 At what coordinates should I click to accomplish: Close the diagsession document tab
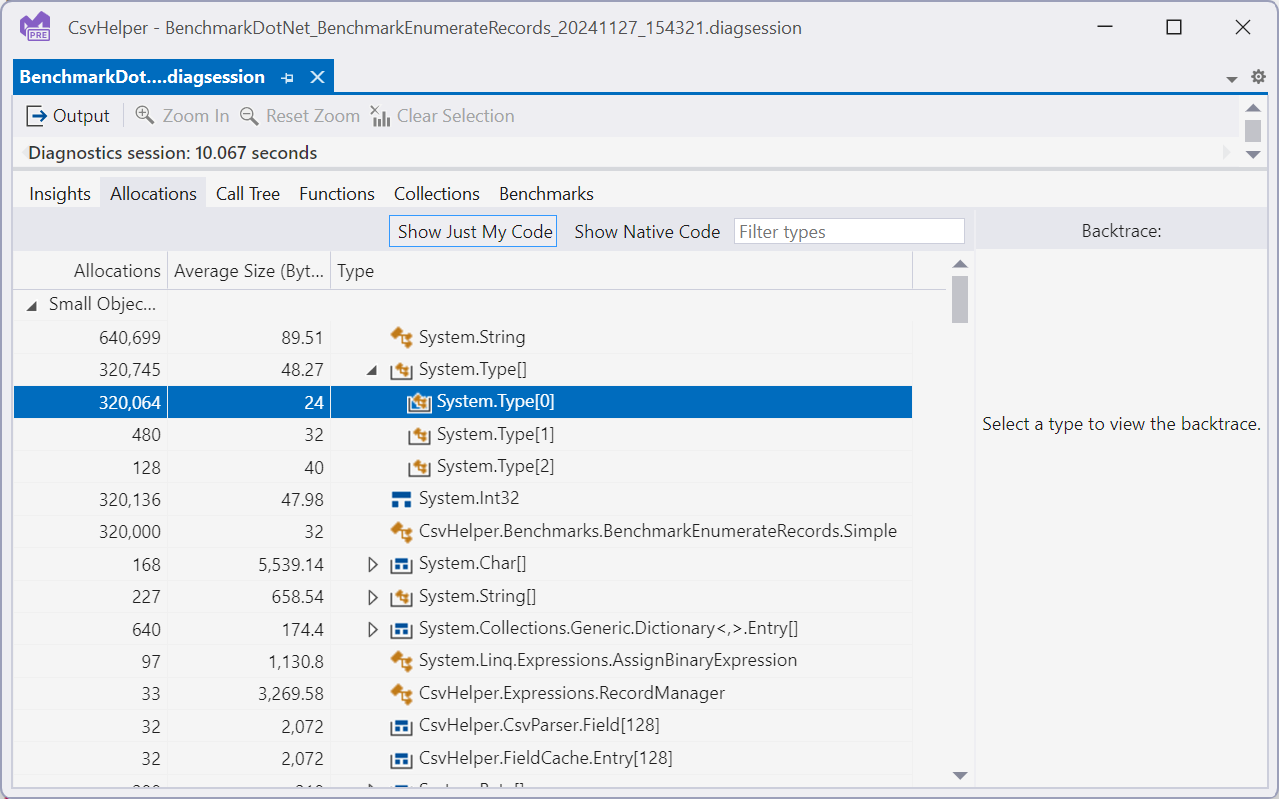click(x=317, y=78)
